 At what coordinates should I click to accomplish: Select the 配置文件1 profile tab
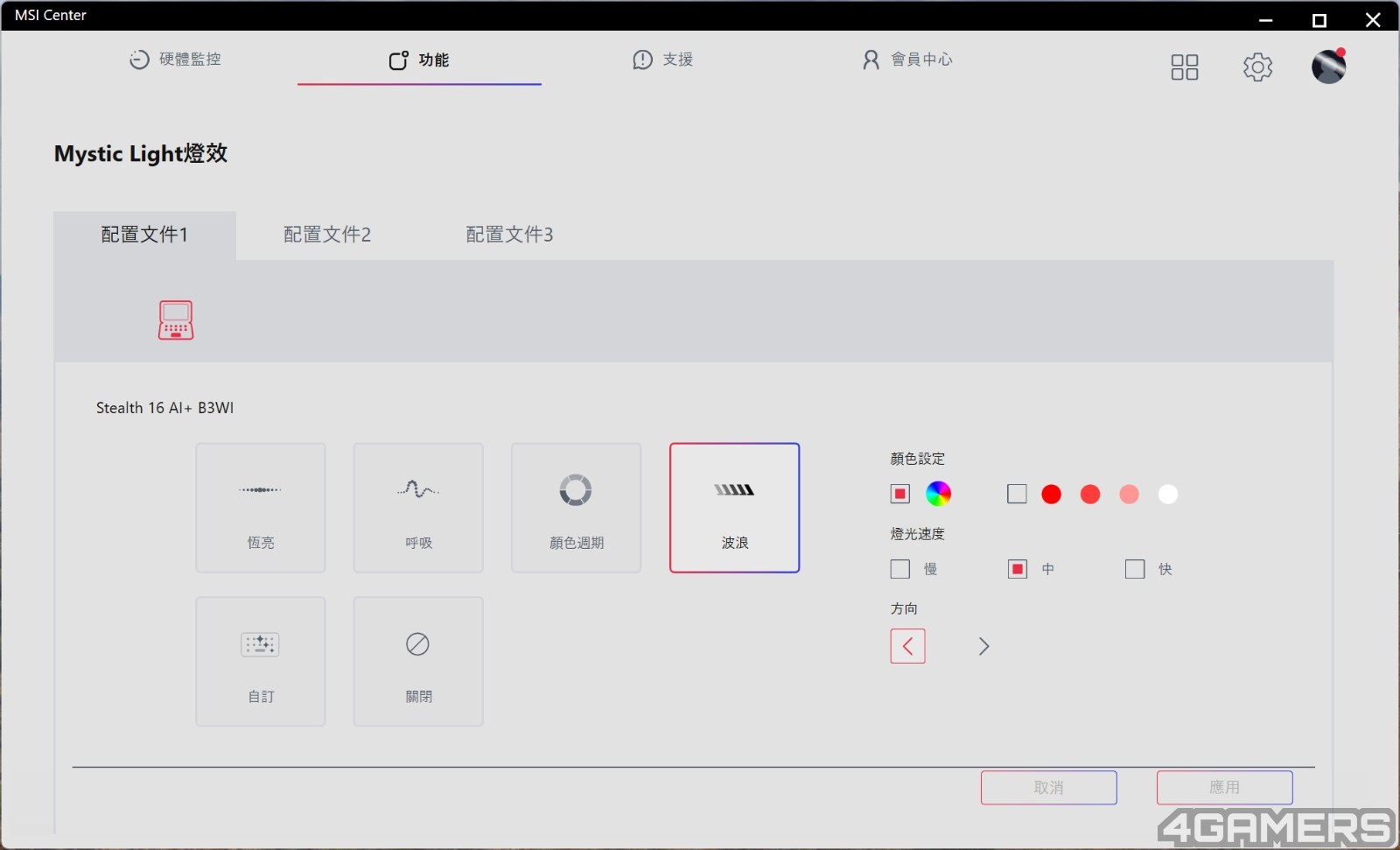(x=144, y=235)
